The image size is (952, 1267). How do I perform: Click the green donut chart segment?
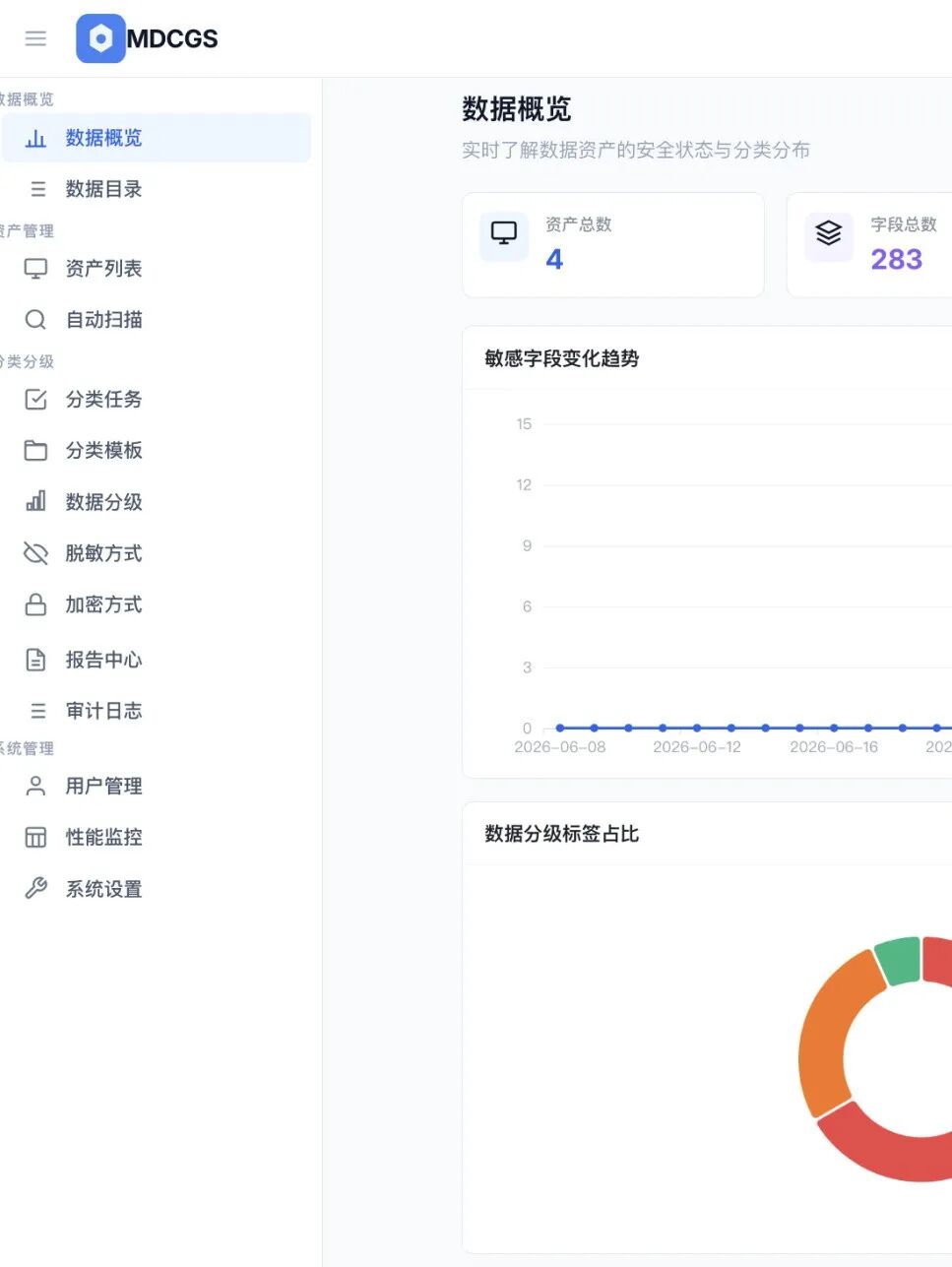pyautogui.click(x=898, y=961)
